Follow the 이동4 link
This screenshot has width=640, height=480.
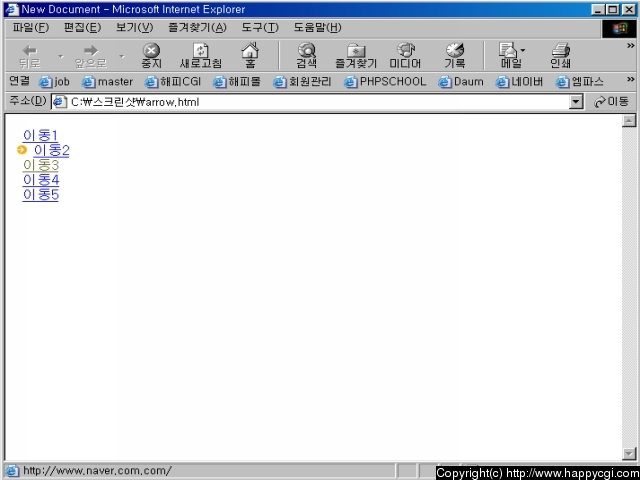[x=41, y=180]
